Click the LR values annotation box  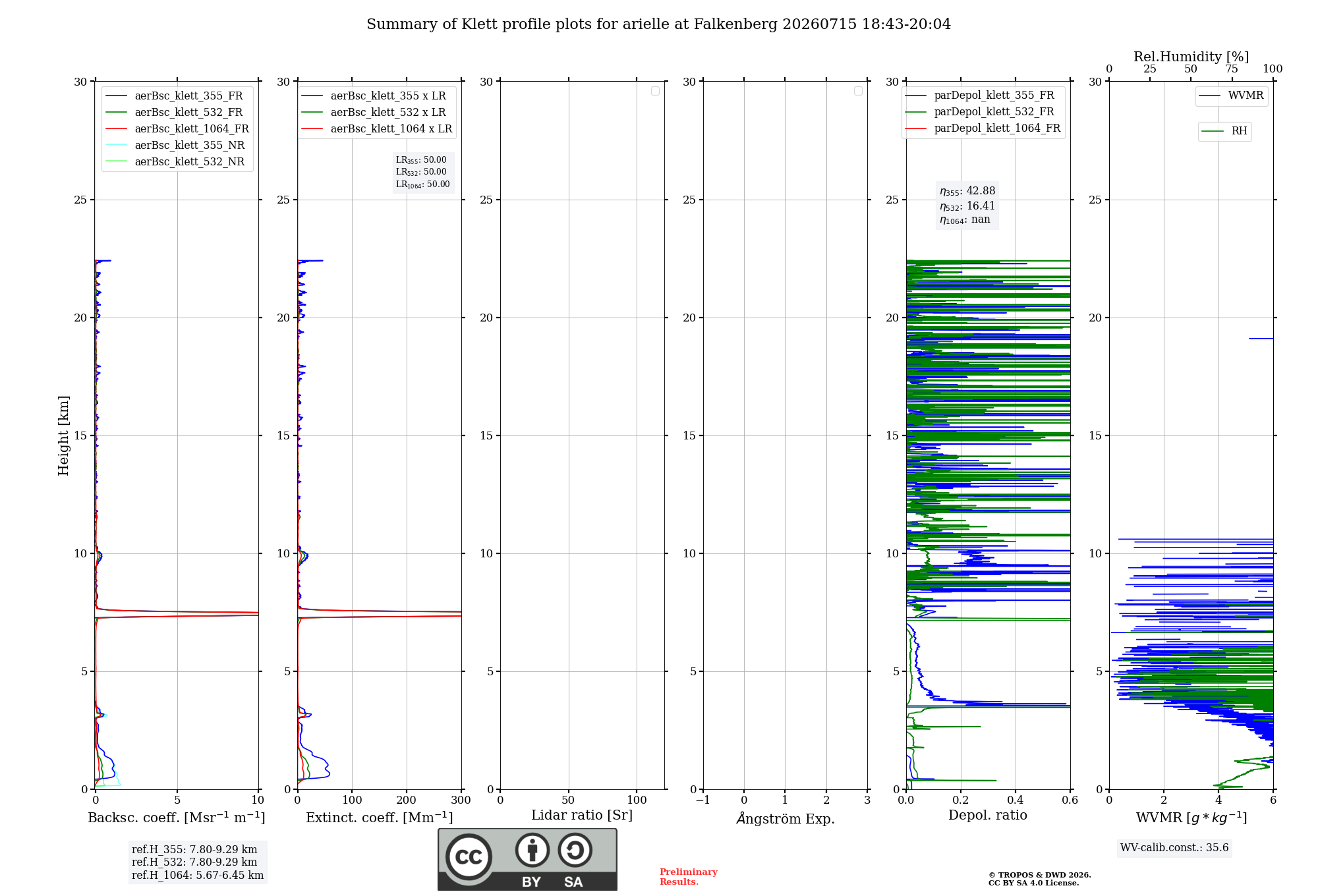pyautogui.click(x=423, y=172)
